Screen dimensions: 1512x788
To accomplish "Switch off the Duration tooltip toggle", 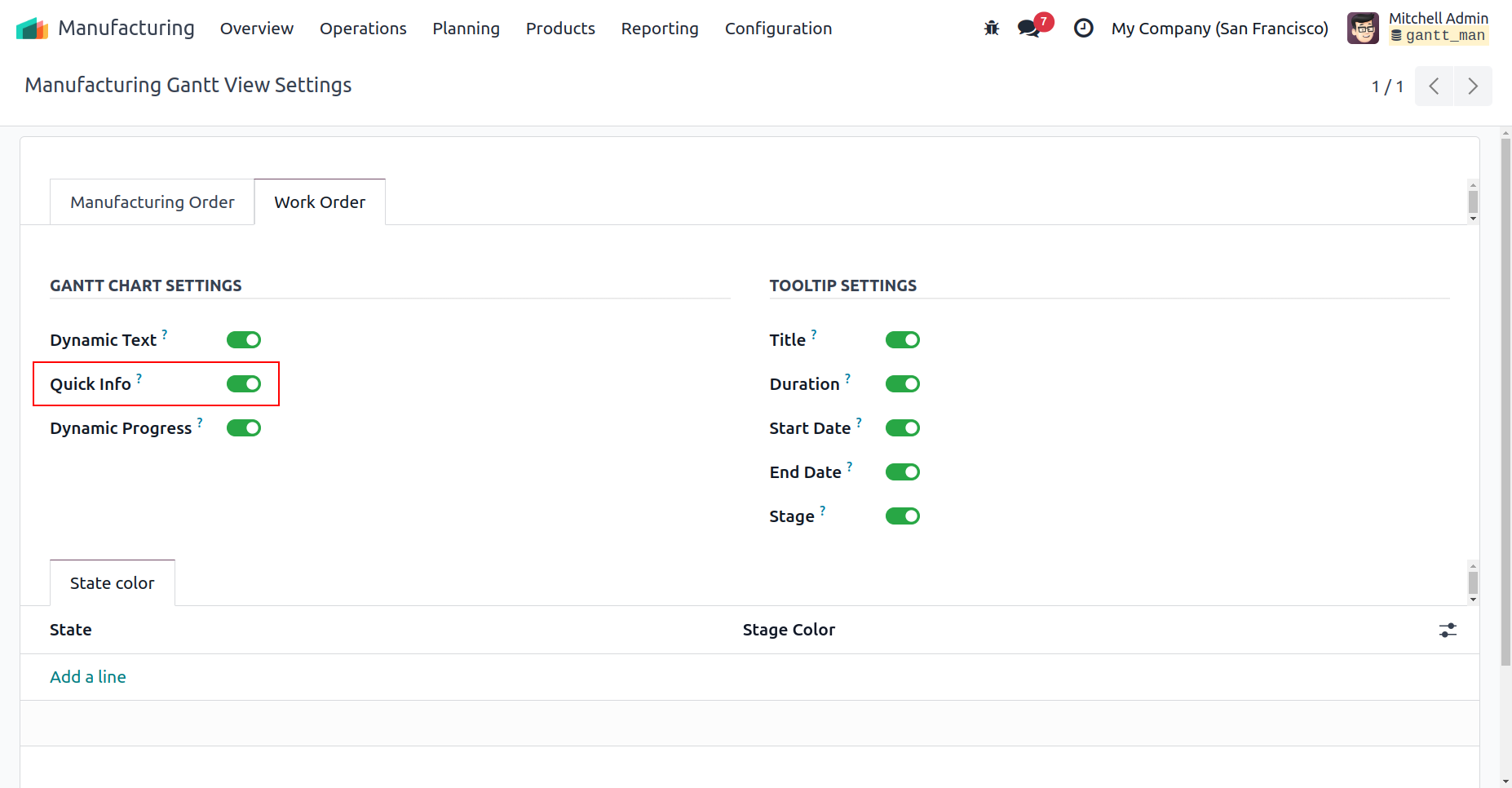I will point(902,384).
